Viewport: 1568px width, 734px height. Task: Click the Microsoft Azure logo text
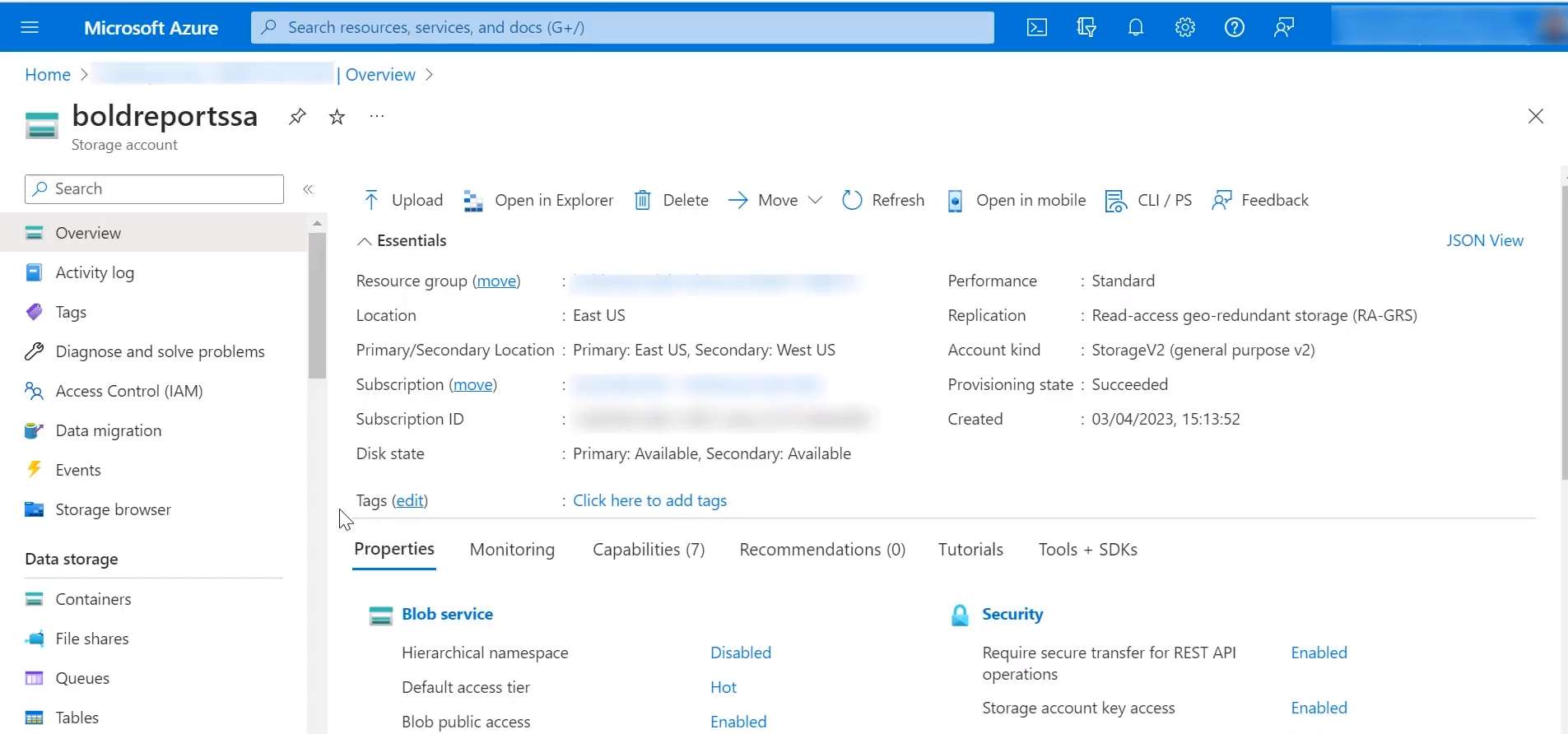point(151,27)
